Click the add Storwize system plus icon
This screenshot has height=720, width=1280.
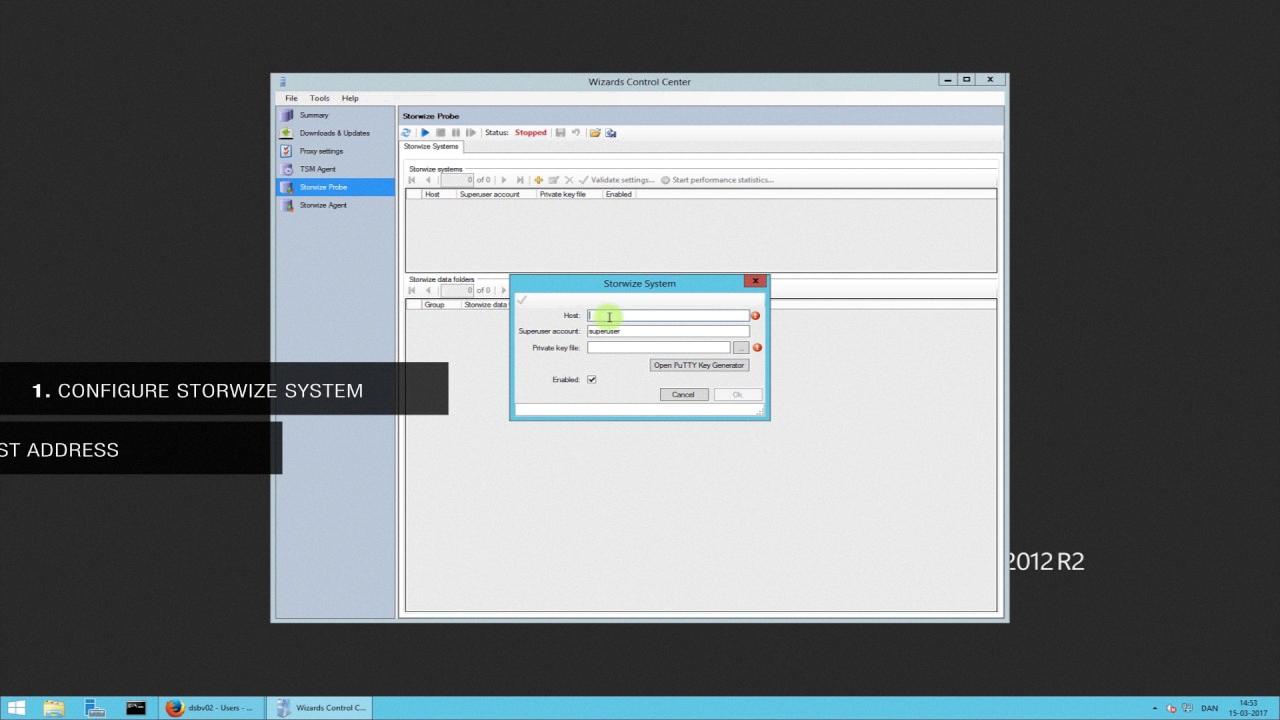point(538,180)
